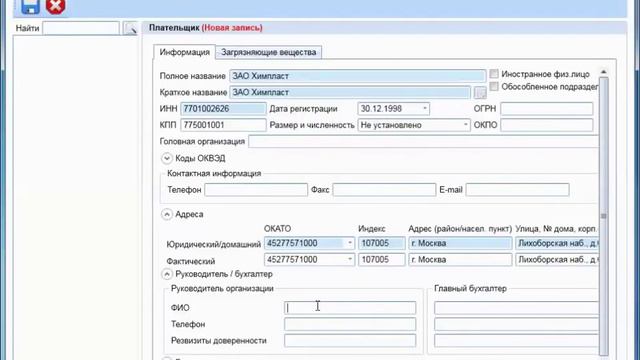Tick the Обособленное подразделение checkbox

pos(494,87)
